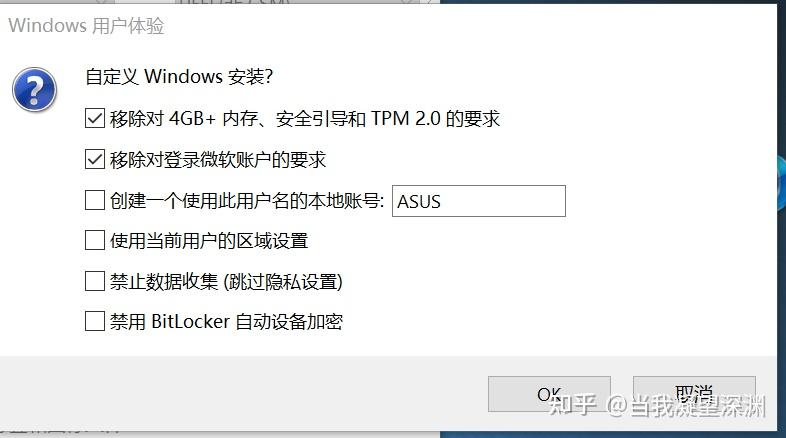Confirm the dialog with the OK button

(549, 394)
